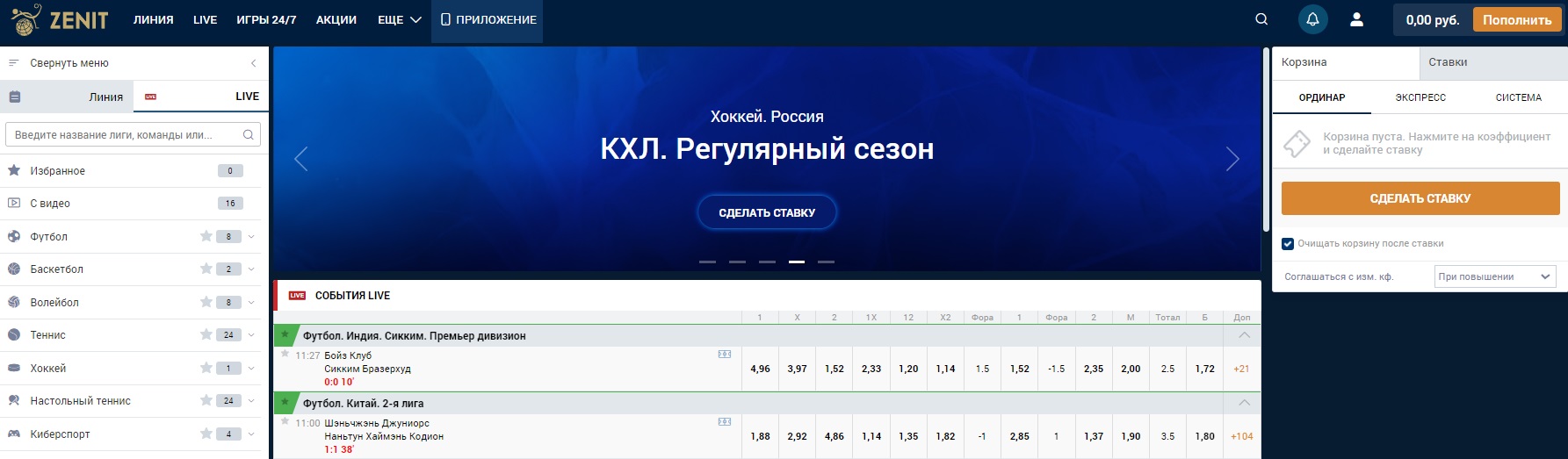The height and width of the screenshot is (459, 1568).
Task: Click page scrollbar beside betslip
Action: (1266, 140)
